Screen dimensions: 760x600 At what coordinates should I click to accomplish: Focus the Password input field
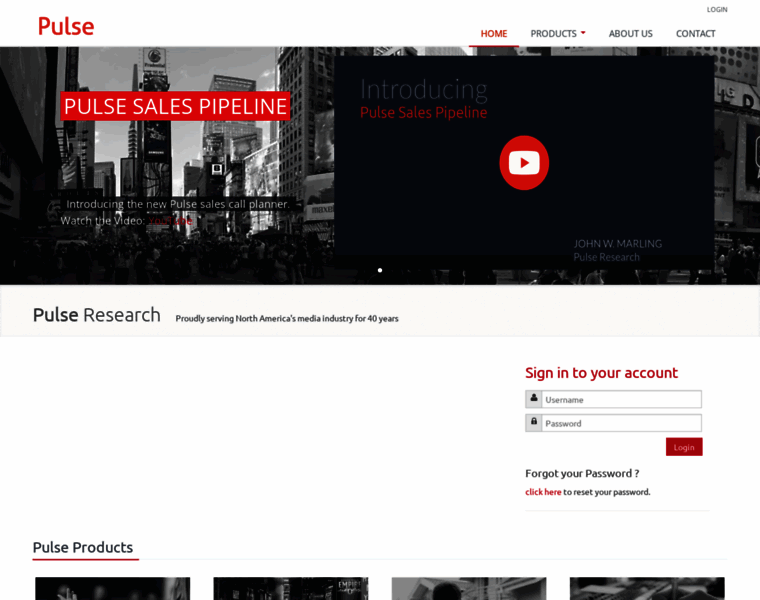pyautogui.click(x=621, y=423)
